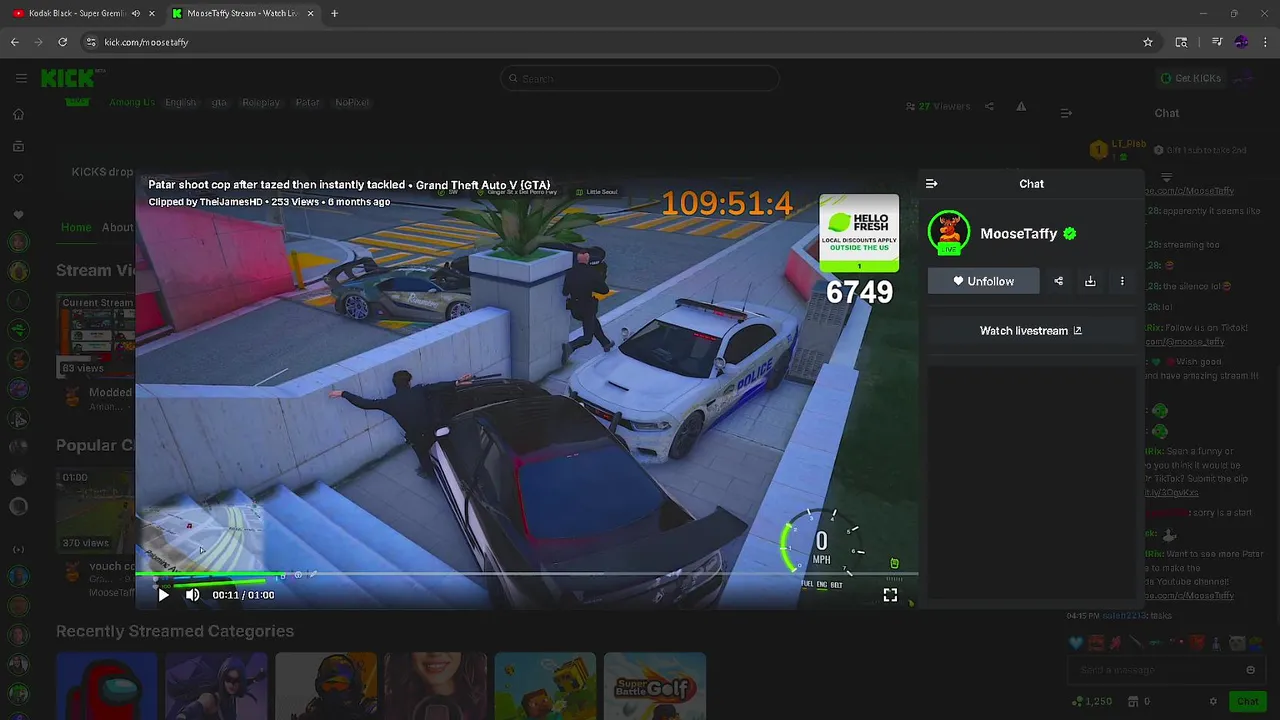Select the NoPixel tag
1280x720 pixels.
pos(352,102)
